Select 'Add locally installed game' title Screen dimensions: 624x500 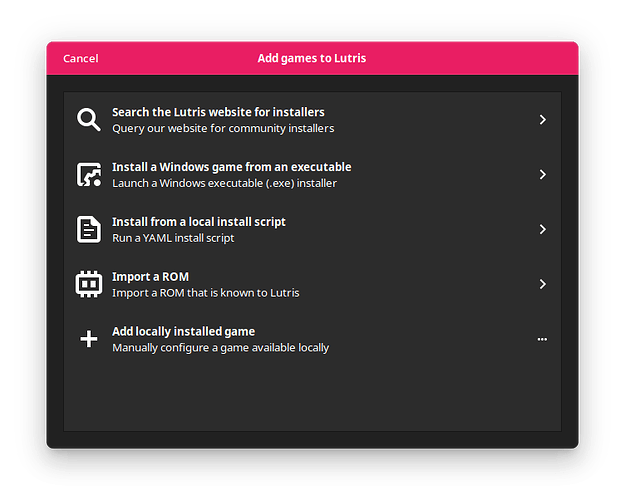(183, 332)
